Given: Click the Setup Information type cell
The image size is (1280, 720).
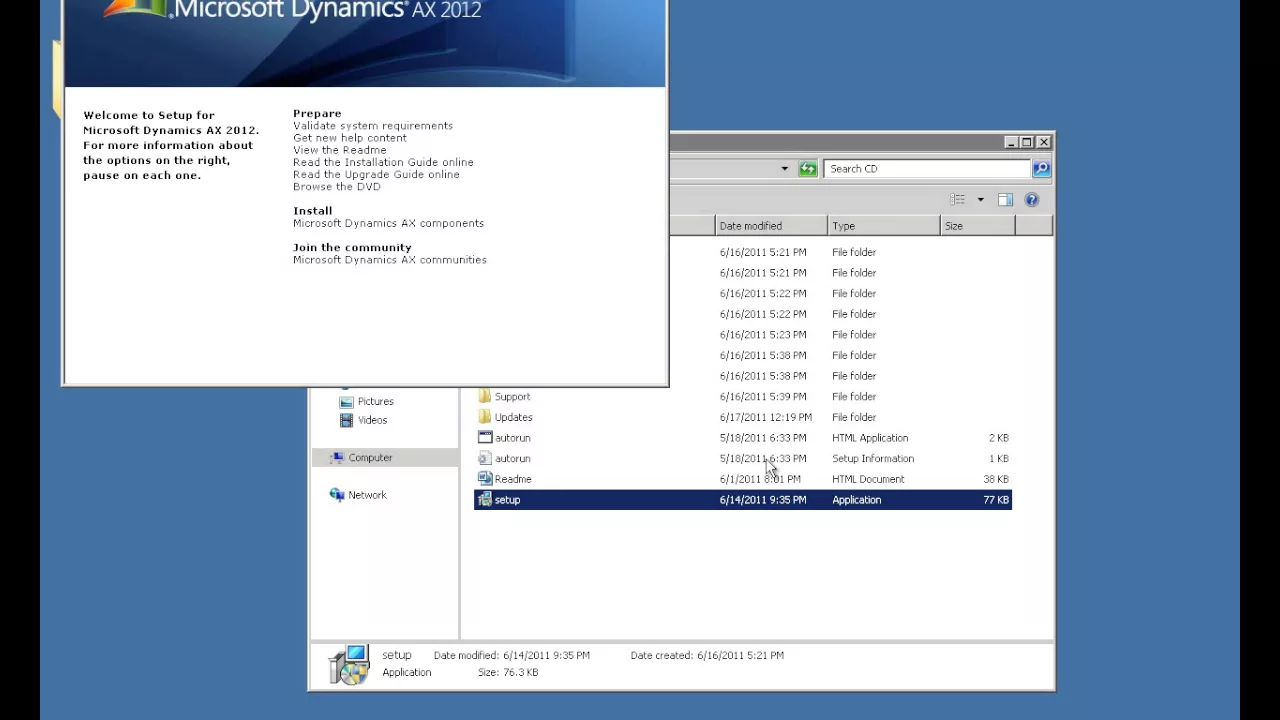Looking at the screenshot, I should (873, 459).
